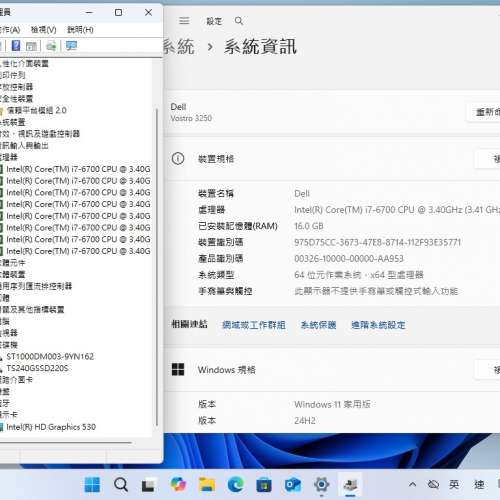This screenshot has height=500, width=500.
Task: Click the copy button on the 裝置規格 header row
Action: pyautogui.click(x=488, y=159)
